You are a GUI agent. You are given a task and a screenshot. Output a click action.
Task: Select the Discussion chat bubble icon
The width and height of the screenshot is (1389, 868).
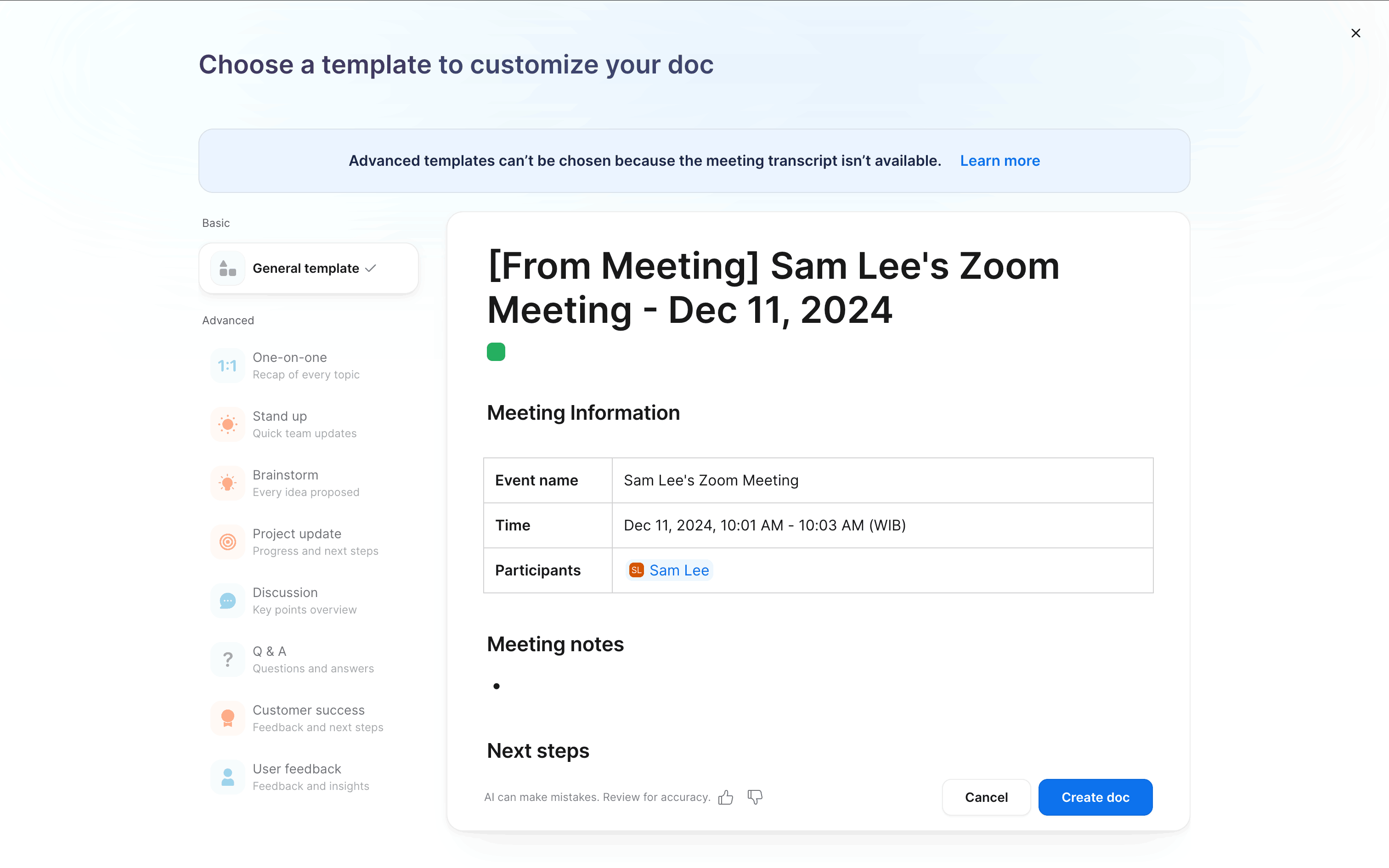point(227,600)
